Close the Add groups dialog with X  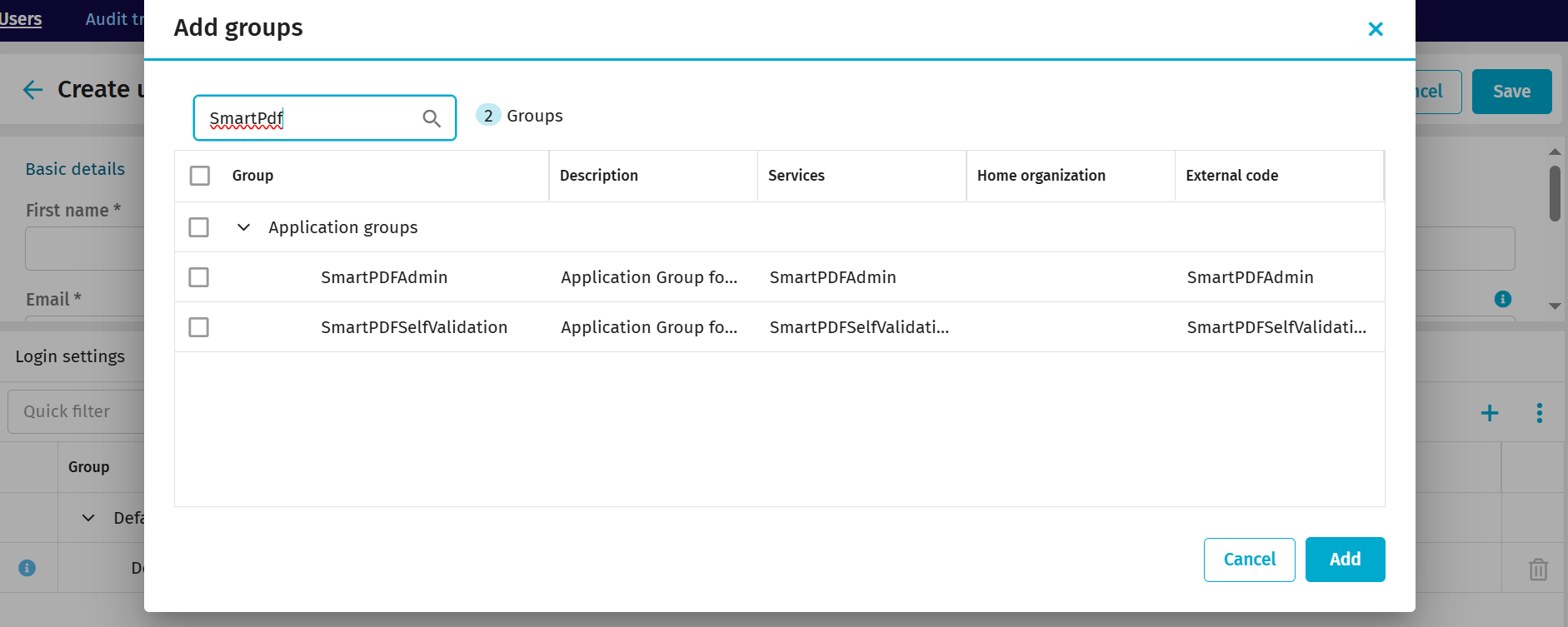coord(1376,29)
